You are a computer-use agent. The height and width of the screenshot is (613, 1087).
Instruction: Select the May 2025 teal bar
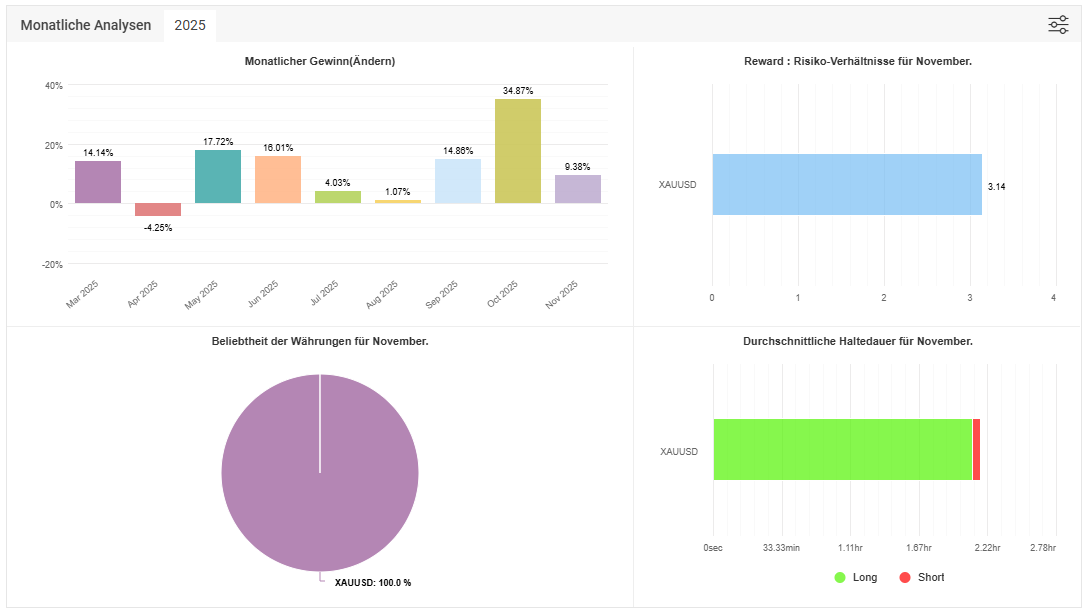point(218,177)
